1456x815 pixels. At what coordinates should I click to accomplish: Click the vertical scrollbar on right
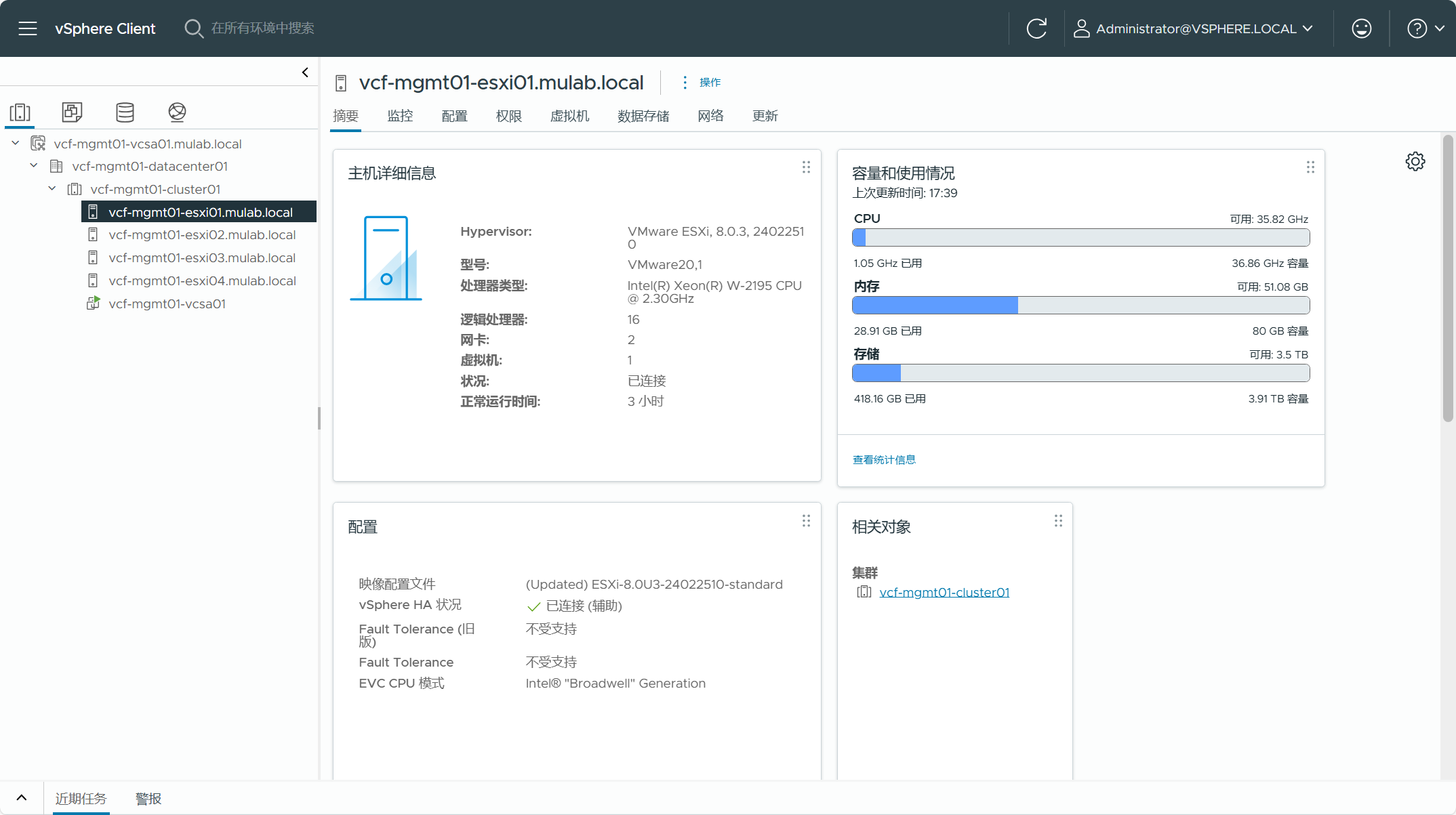(1448, 278)
